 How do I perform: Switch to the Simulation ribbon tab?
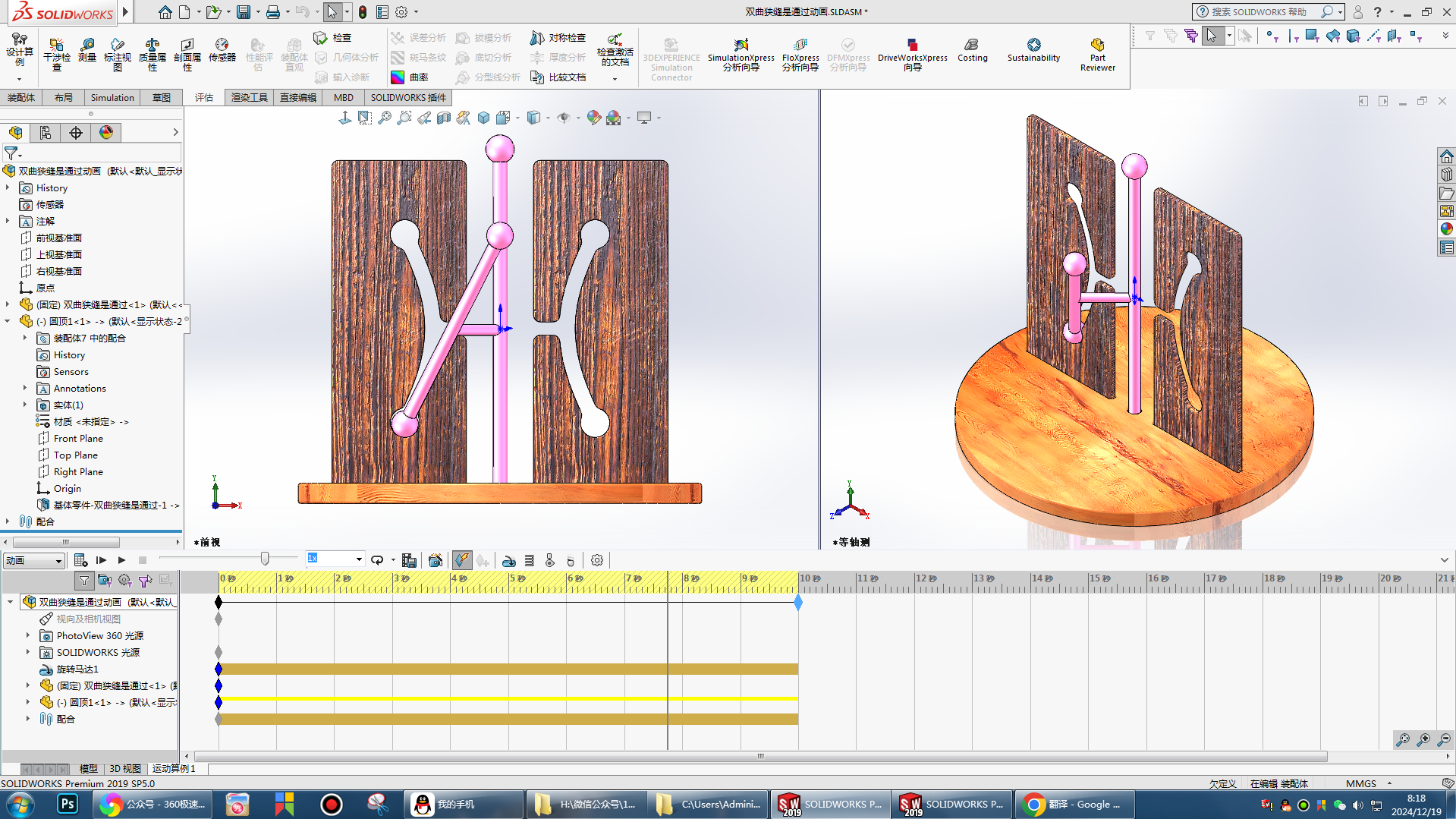112,98
